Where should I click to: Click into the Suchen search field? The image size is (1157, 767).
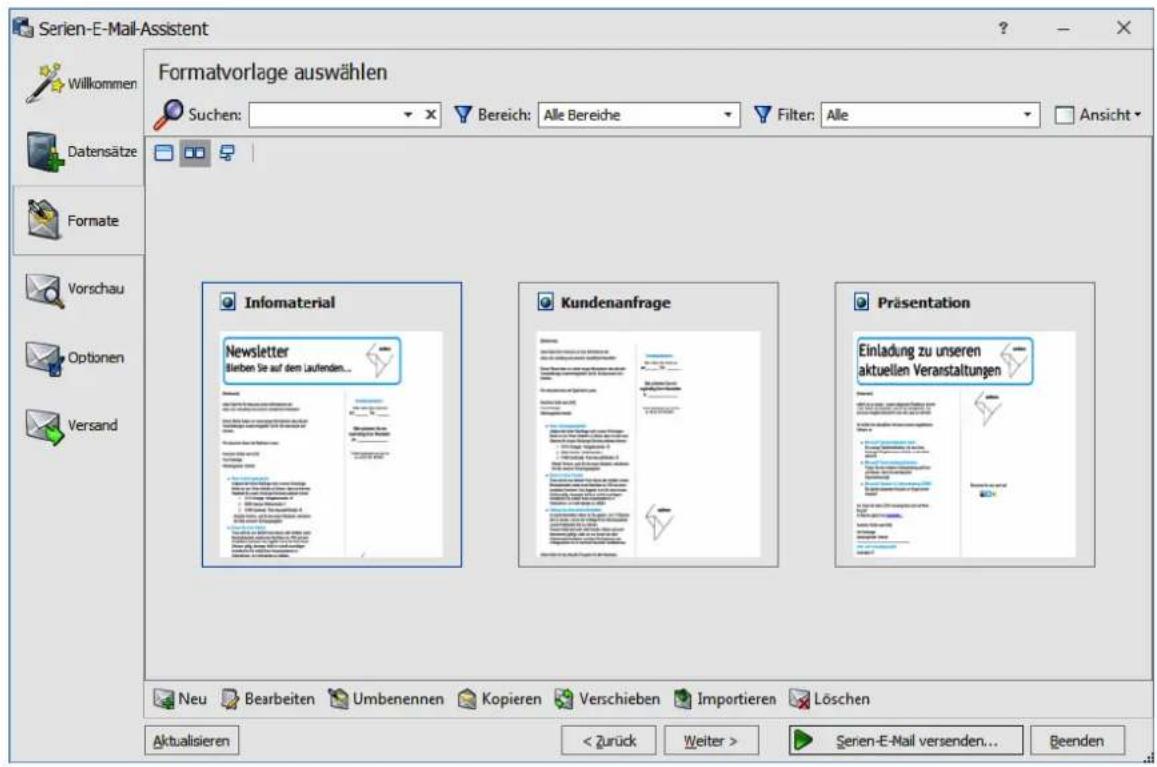click(325, 114)
